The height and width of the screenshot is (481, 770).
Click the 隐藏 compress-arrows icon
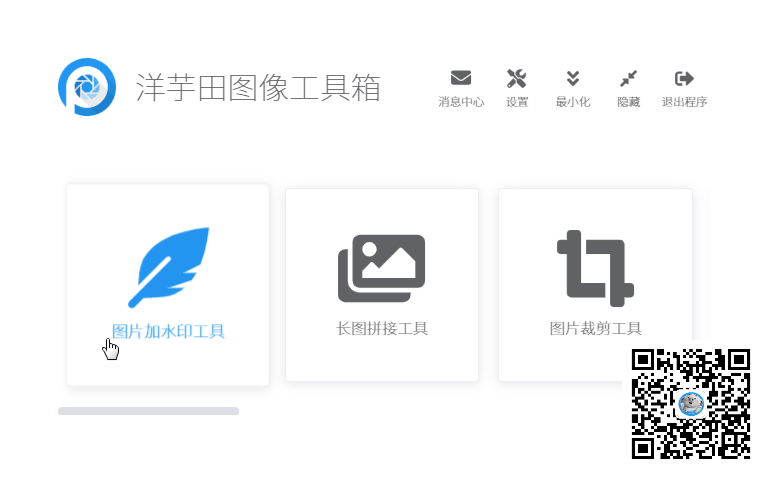click(x=628, y=78)
